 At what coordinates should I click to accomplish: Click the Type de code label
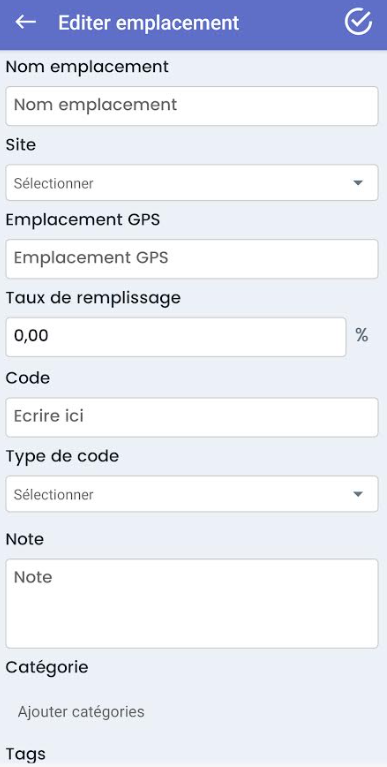point(62,456)
